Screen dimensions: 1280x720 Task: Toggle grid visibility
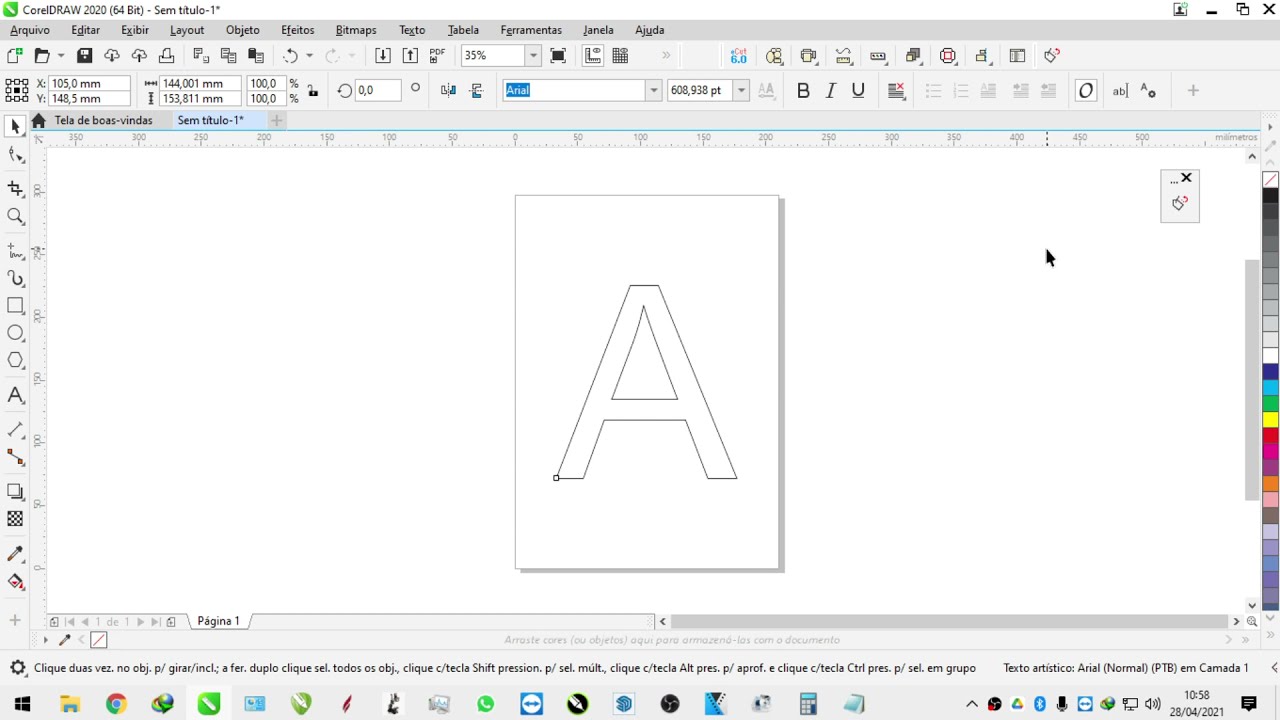[x=620, y=56]
